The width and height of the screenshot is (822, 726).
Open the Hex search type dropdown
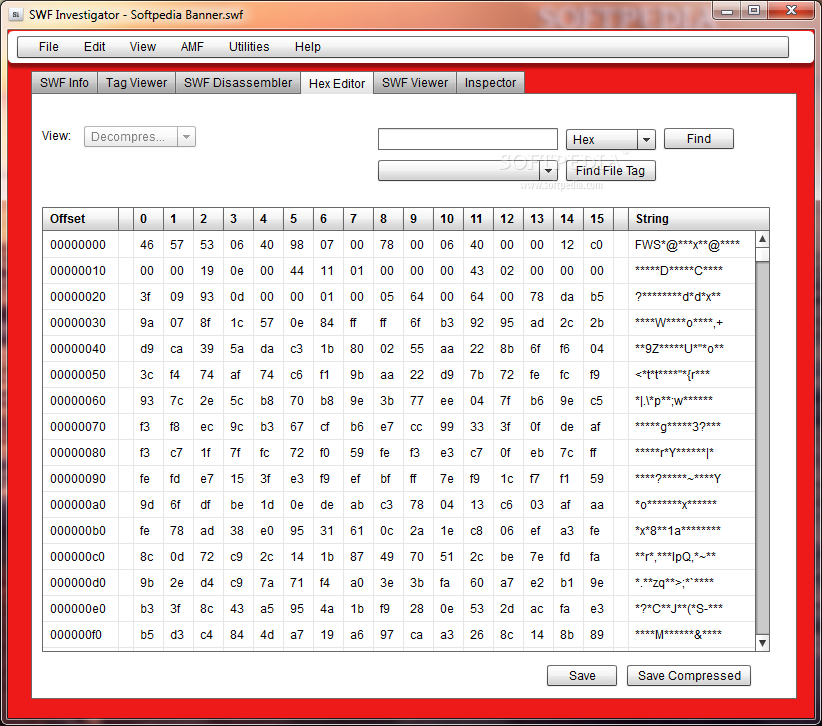coord(646,139)
